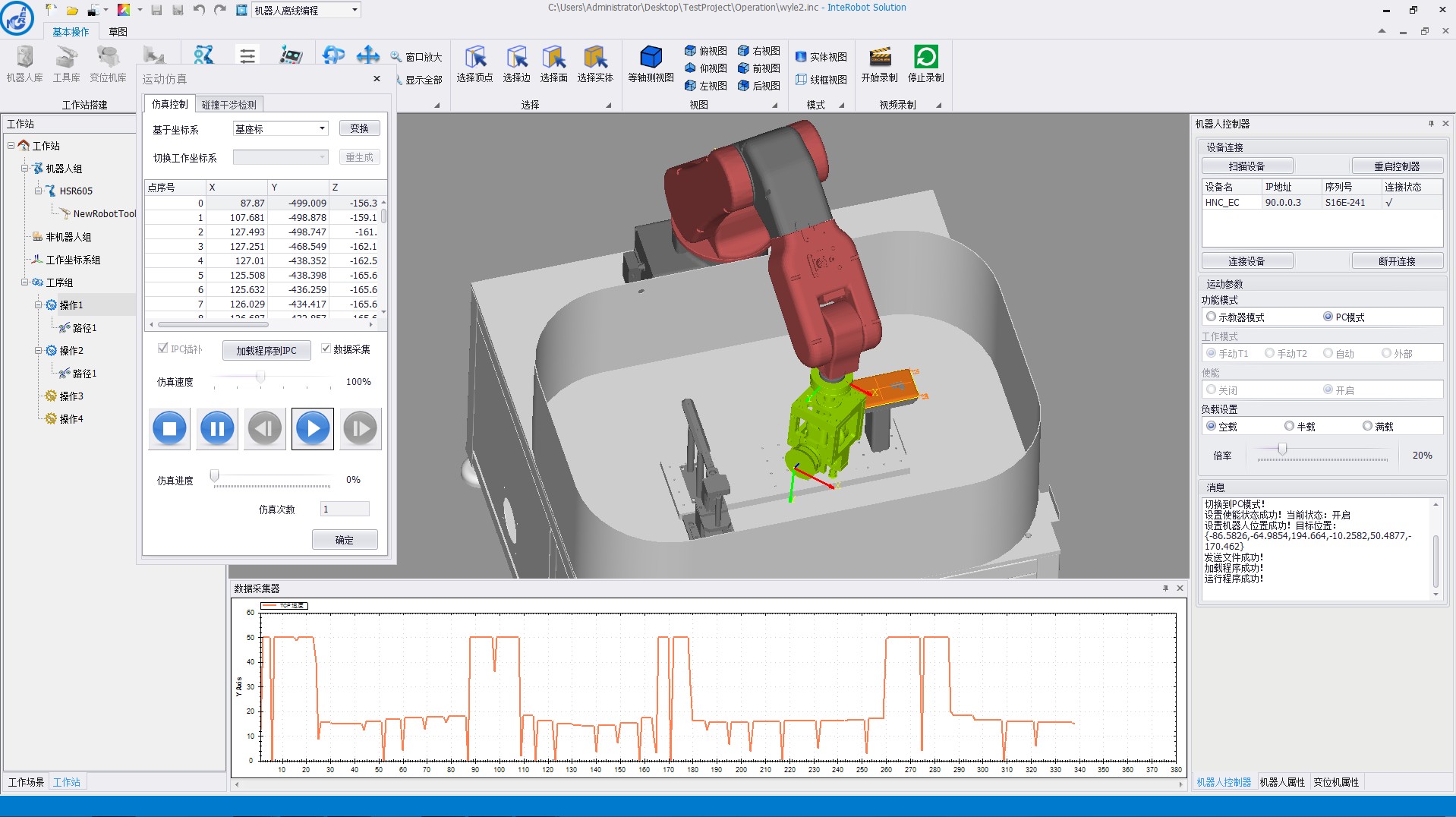Click 窗口放大 zoom window

(x=416, y=57)
